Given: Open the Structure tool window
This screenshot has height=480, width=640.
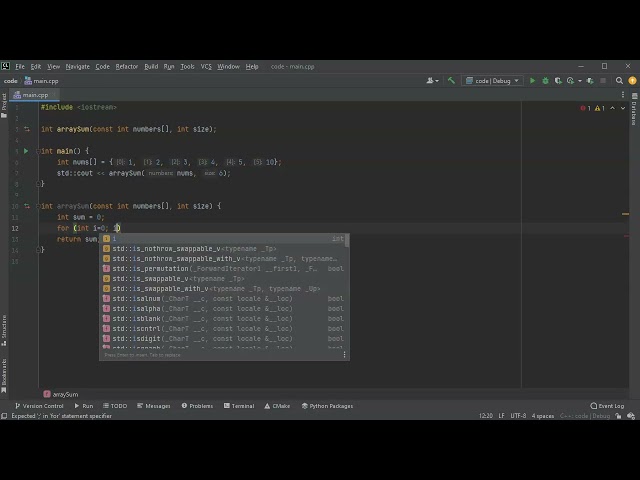Looking at the screenshot, I should (4, 330).
